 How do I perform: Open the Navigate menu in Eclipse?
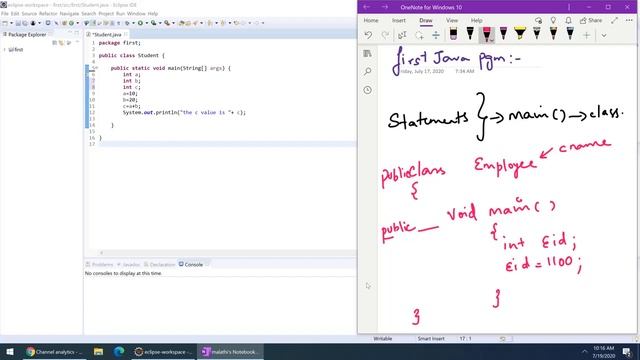pyautogui.click(x=69, y=13)
